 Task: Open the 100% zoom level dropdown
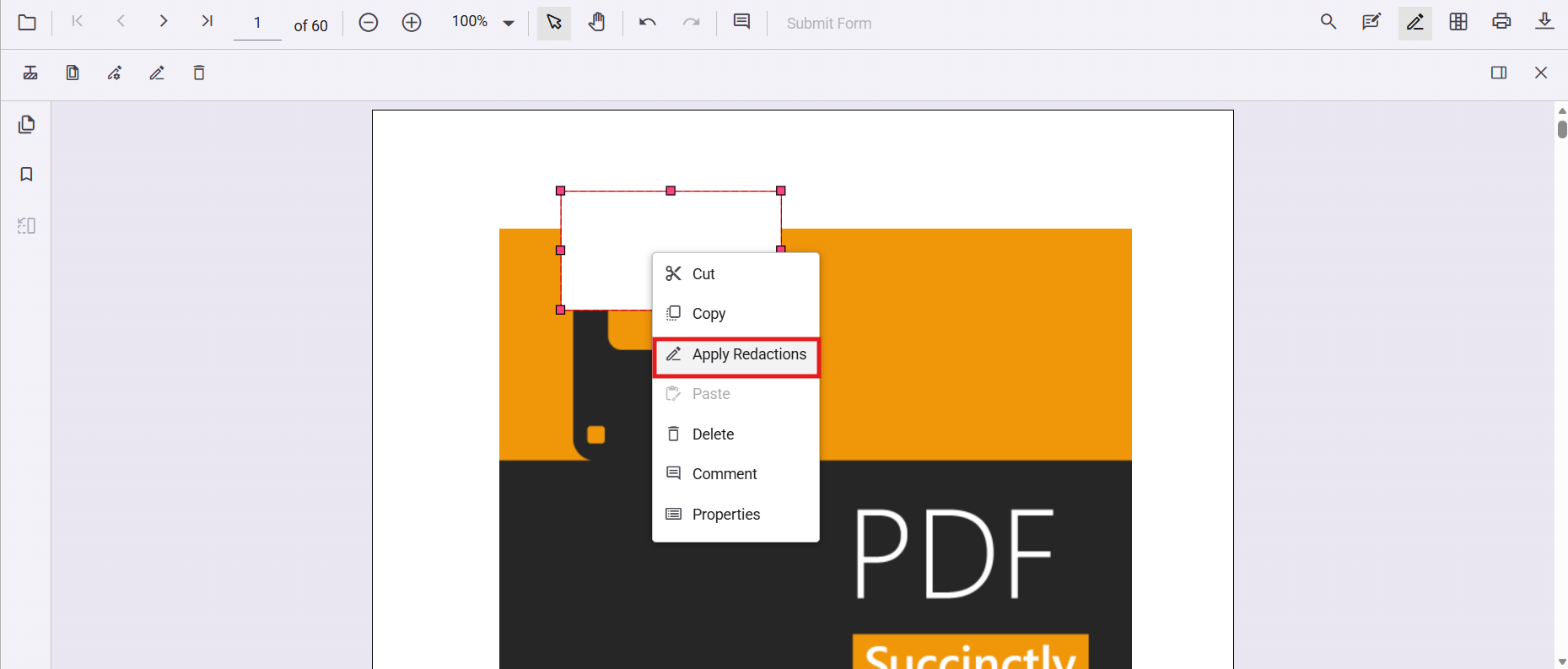[x=509, y=24]
